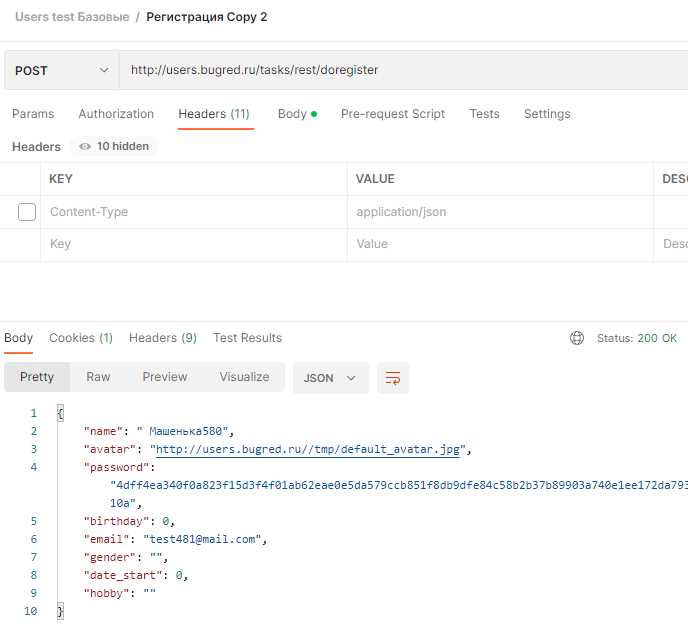Click the "password" key in response
This screenshot has width=688, height=636.
116,467
